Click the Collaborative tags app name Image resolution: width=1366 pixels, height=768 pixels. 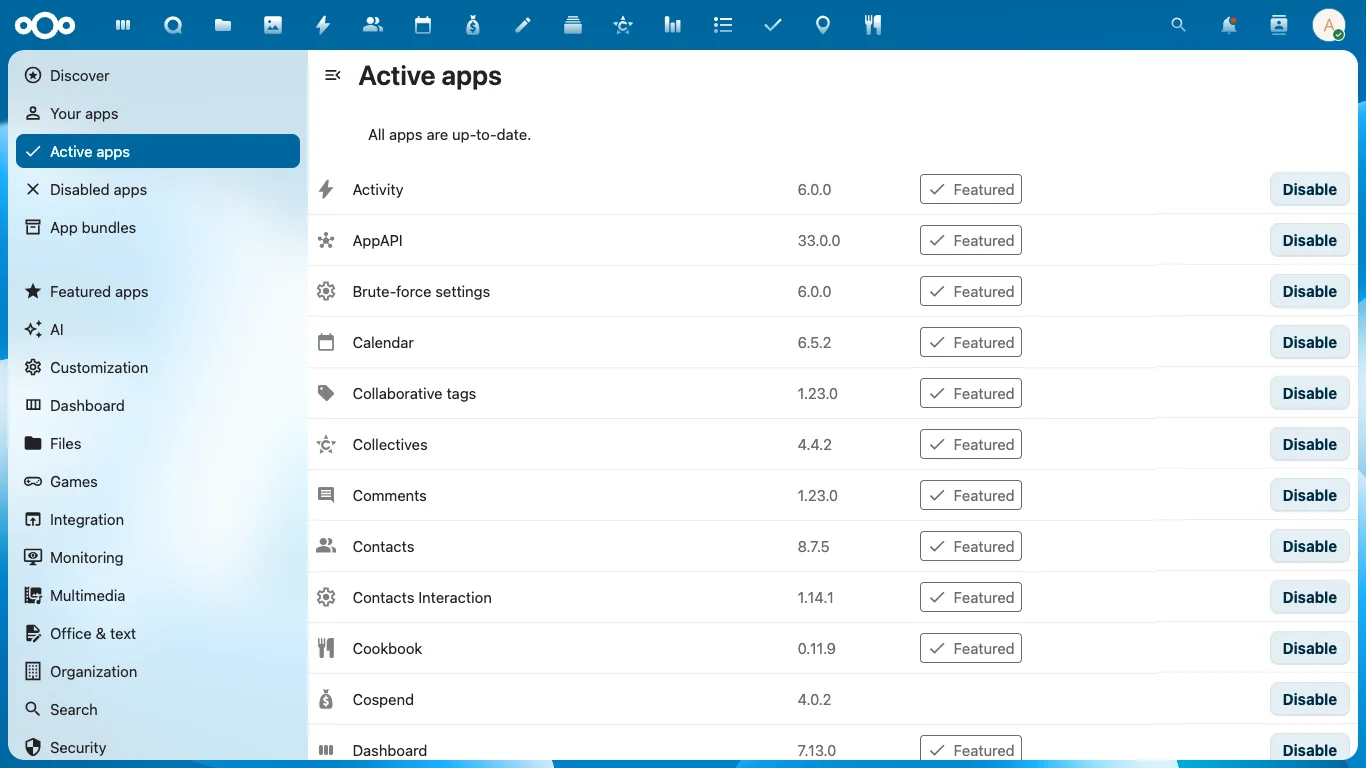(414, 393)
